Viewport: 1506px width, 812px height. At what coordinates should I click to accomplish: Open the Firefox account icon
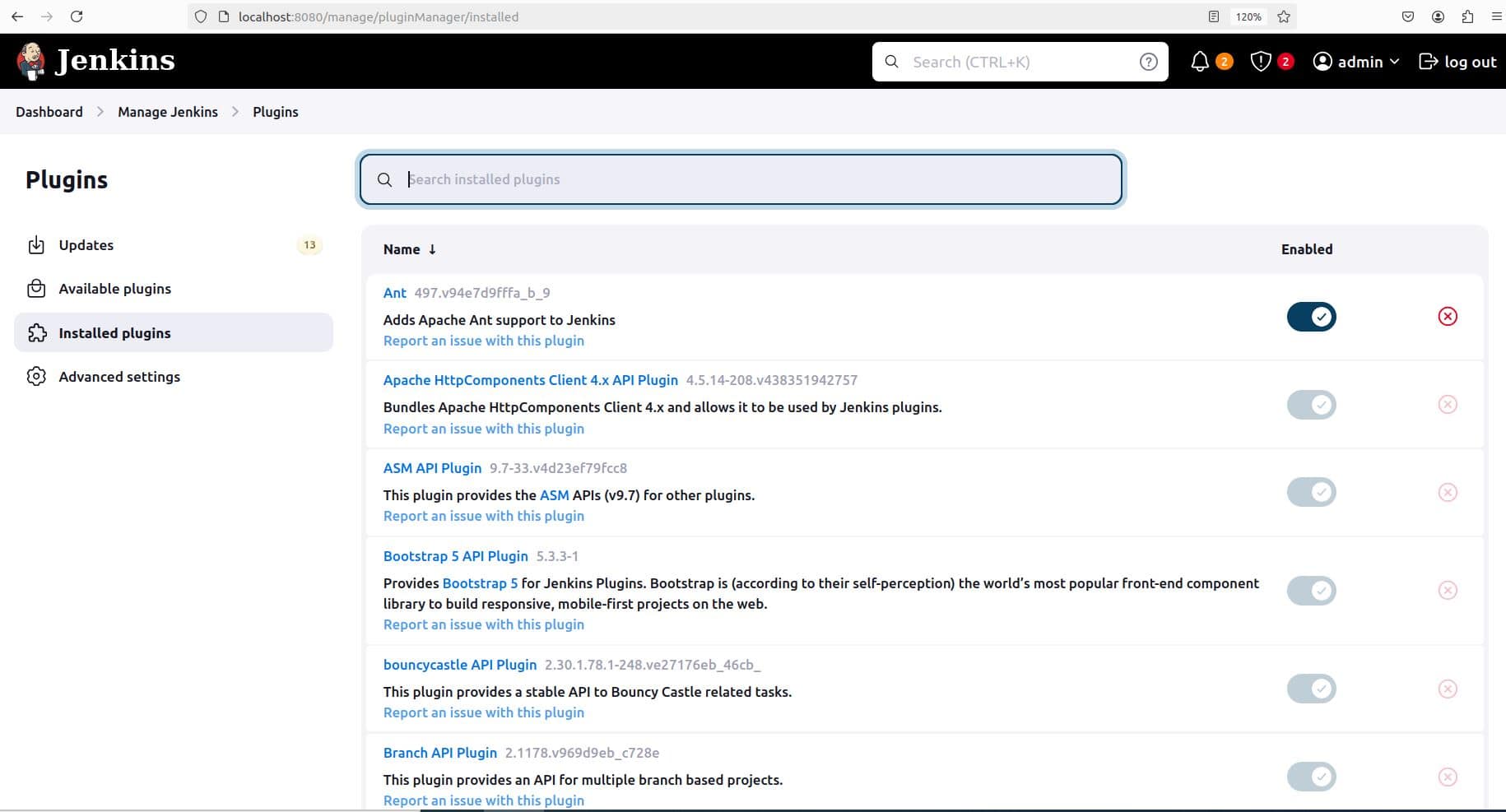coord(1438,16)
